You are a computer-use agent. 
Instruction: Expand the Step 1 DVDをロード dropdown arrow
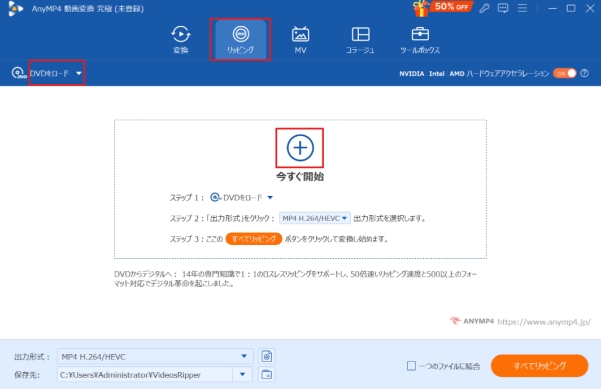tap(270, 198)
